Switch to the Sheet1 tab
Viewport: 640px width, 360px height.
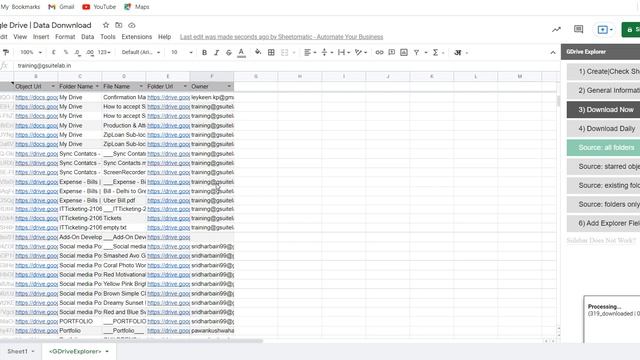[21, 351]
